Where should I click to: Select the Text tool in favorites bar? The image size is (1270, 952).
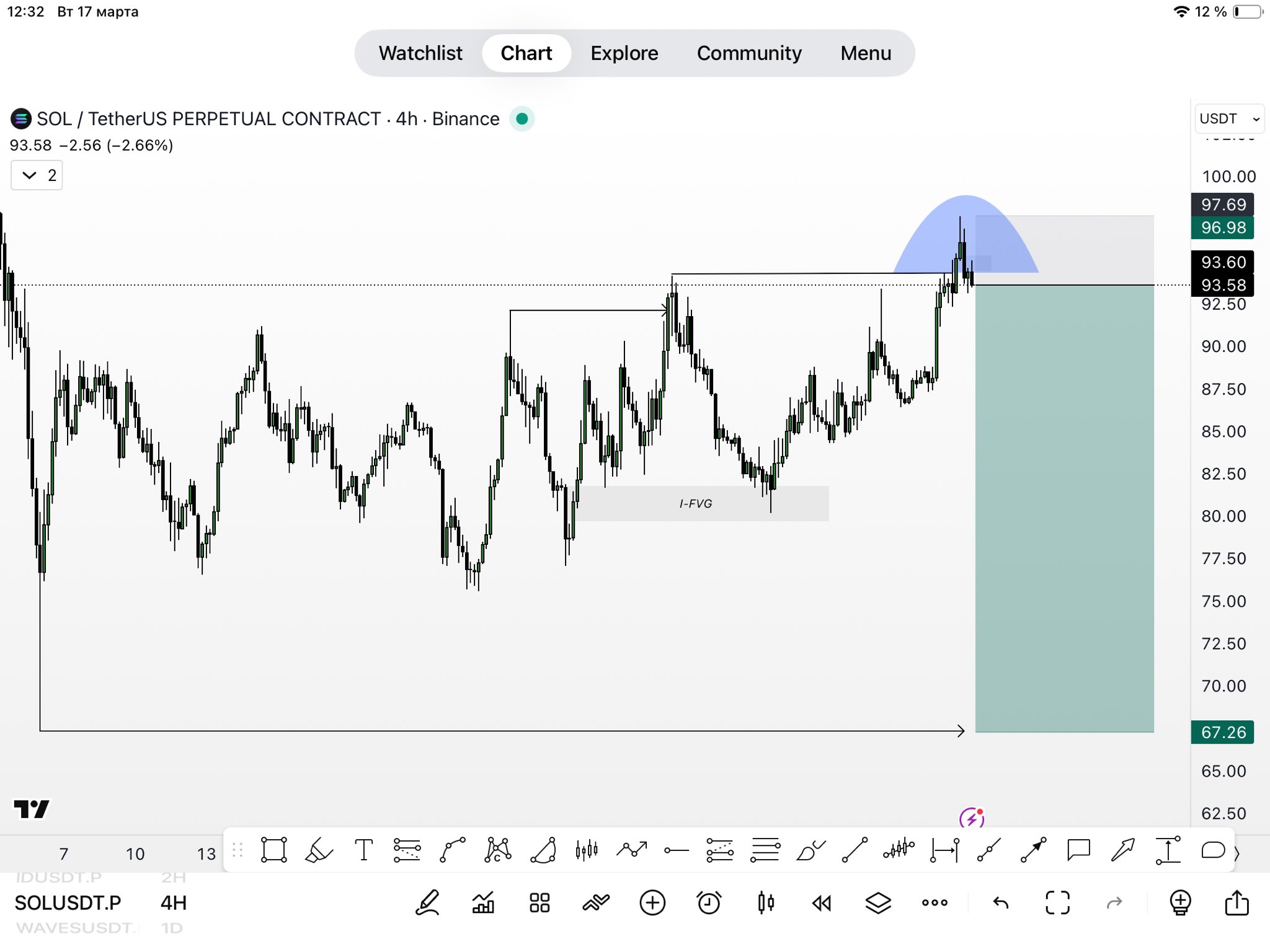pyautogui.click(x=364, y=850)
